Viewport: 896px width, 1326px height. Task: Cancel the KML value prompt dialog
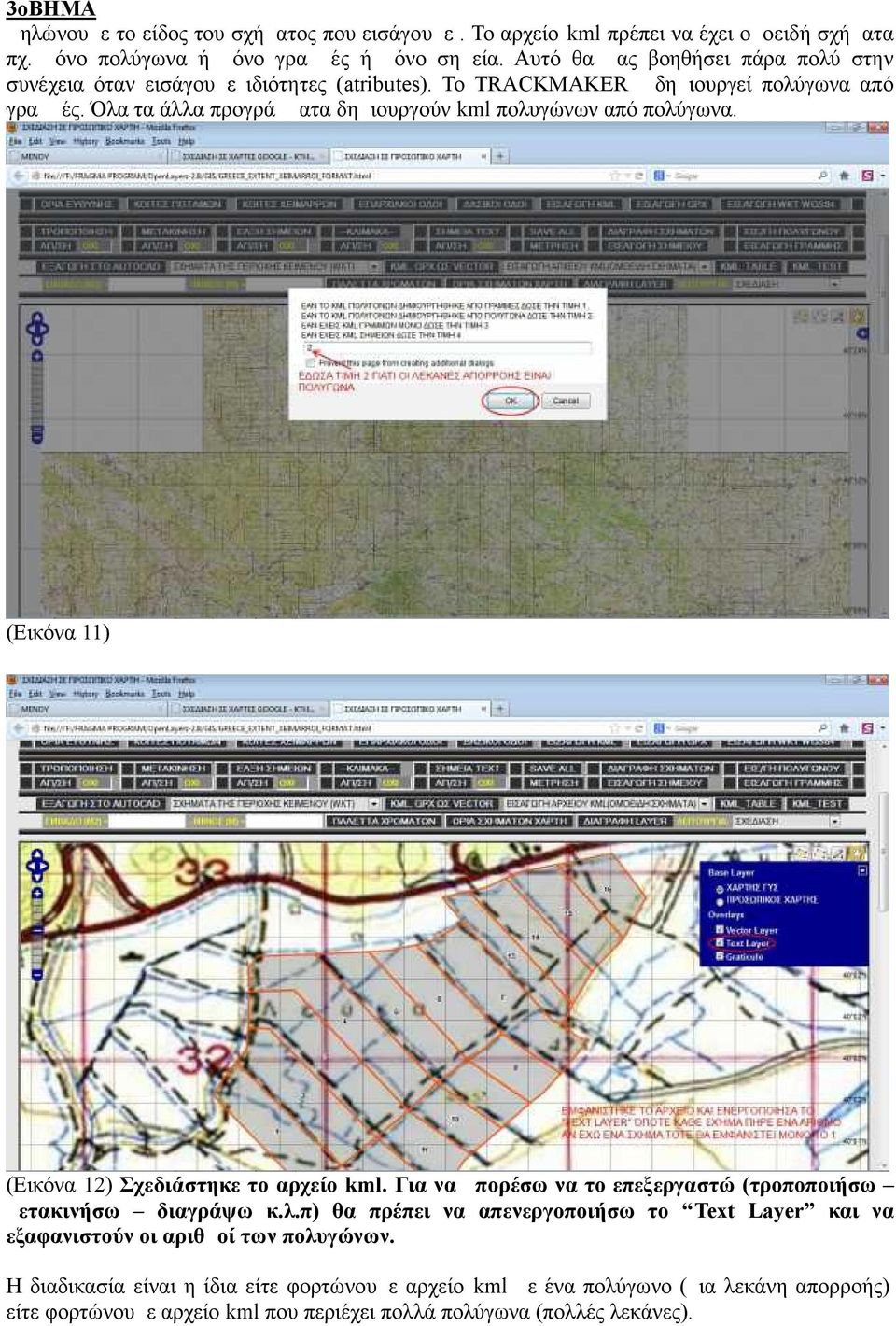tap(566, 401)
